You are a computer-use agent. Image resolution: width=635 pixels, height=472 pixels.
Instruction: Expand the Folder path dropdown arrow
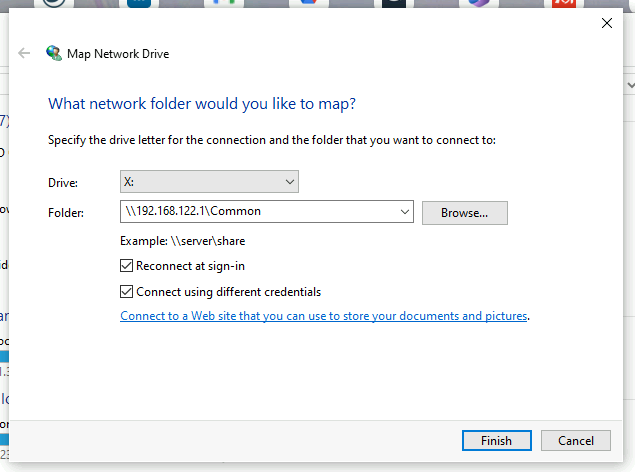404,212
